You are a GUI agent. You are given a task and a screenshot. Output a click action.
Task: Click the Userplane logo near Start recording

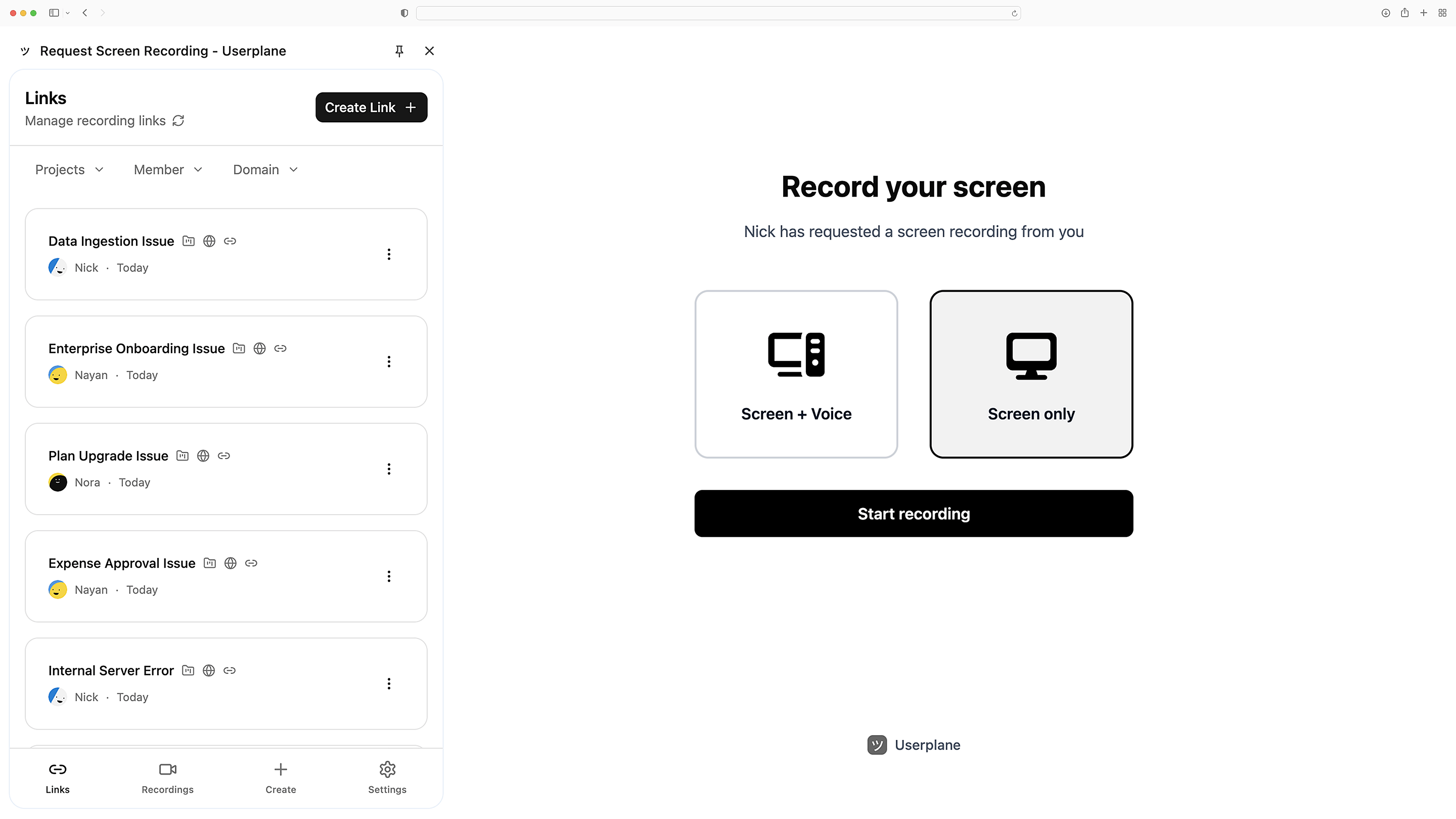876,744
